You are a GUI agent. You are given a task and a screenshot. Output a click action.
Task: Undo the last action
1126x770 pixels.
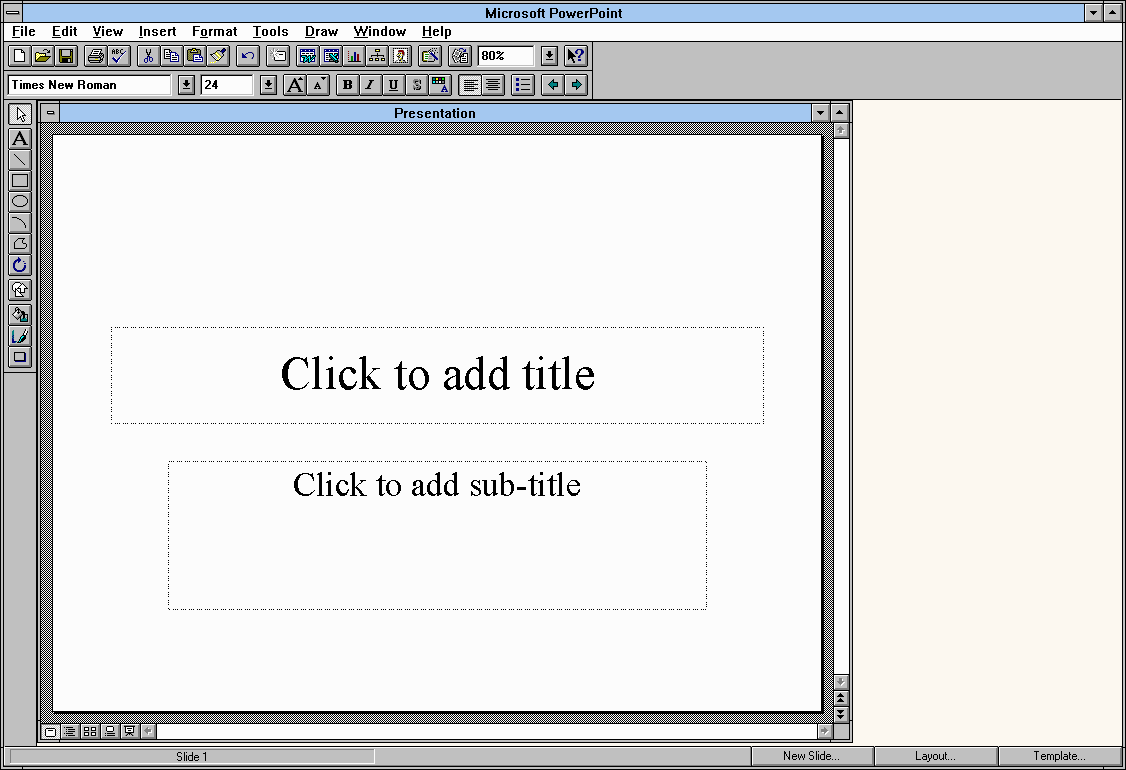tap(248, 55)
